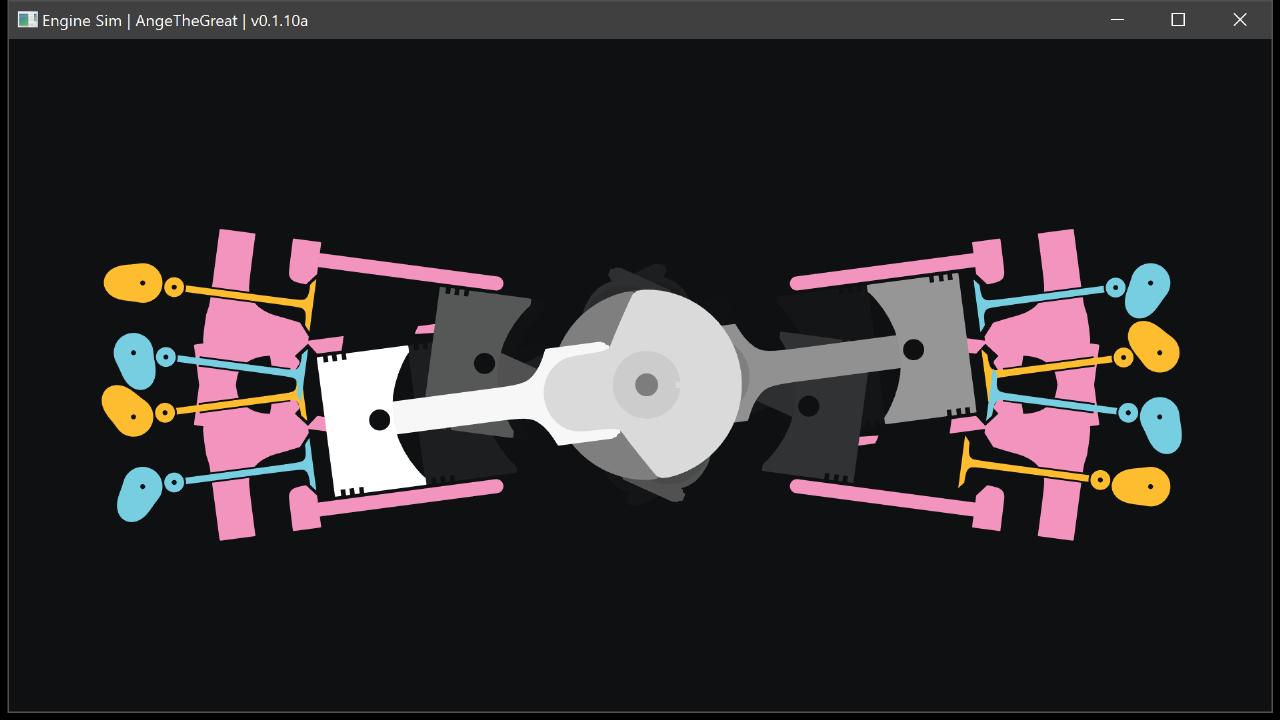This screenshot has width=1280, height=720.
Task: Minimize the Engine Sim window
Action: tap(1117, 20)
